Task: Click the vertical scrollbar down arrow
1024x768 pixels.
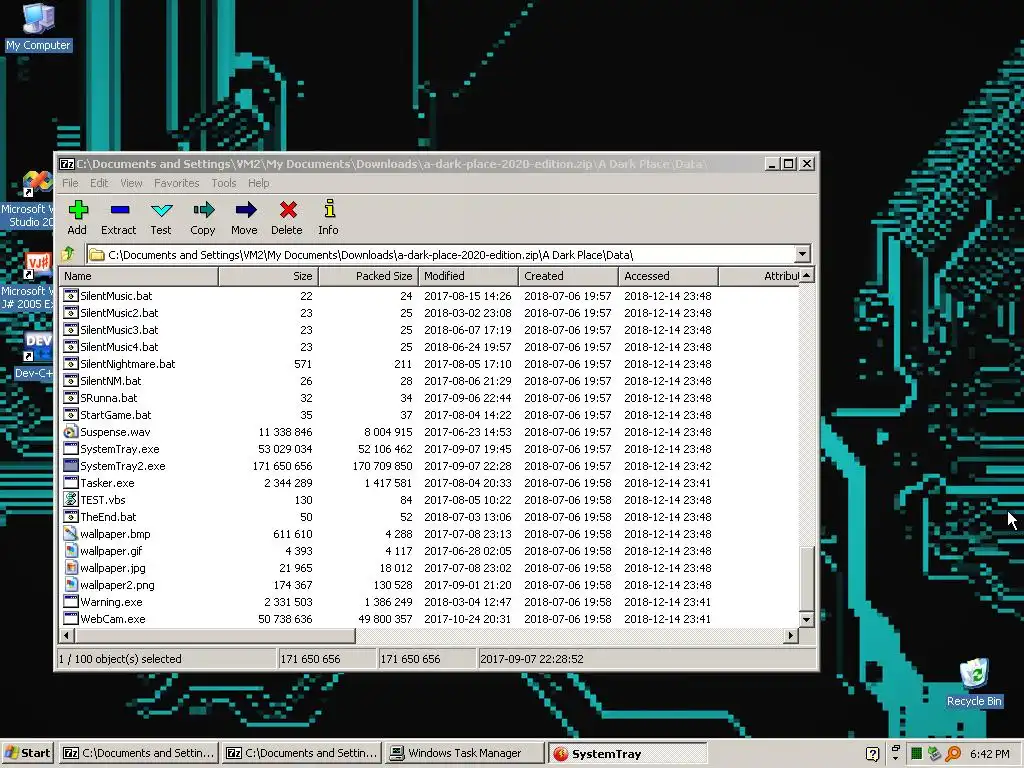Action: click(x=807, y=619)
